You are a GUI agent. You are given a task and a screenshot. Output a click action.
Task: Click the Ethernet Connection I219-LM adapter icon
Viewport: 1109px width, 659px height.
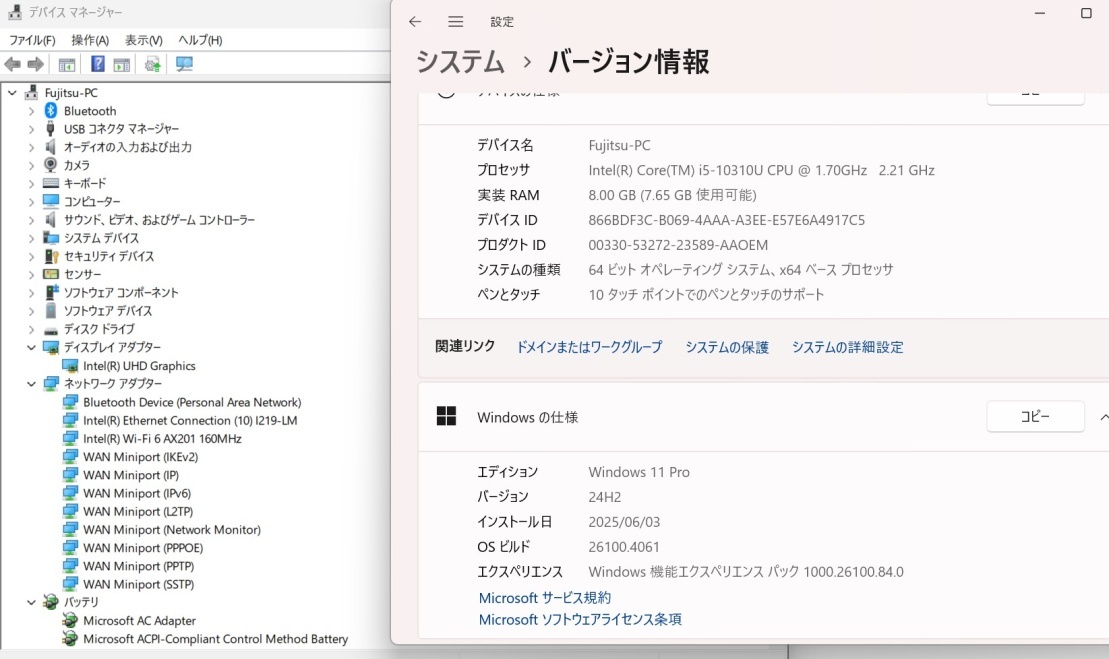(x=70, y=420)
